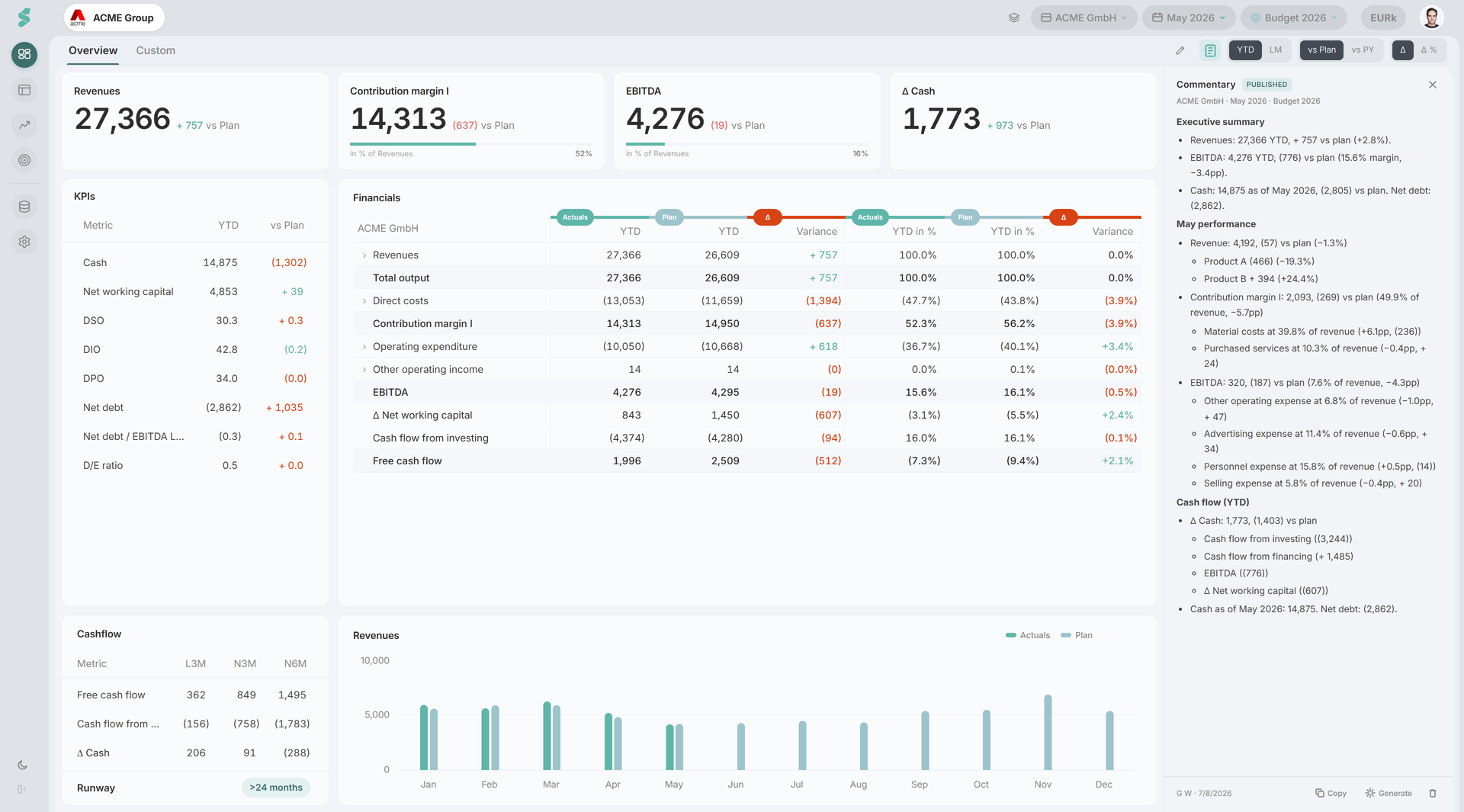Open the table reports sidebar icon
The image size is (1464, 812).
[x=24, y=90]
